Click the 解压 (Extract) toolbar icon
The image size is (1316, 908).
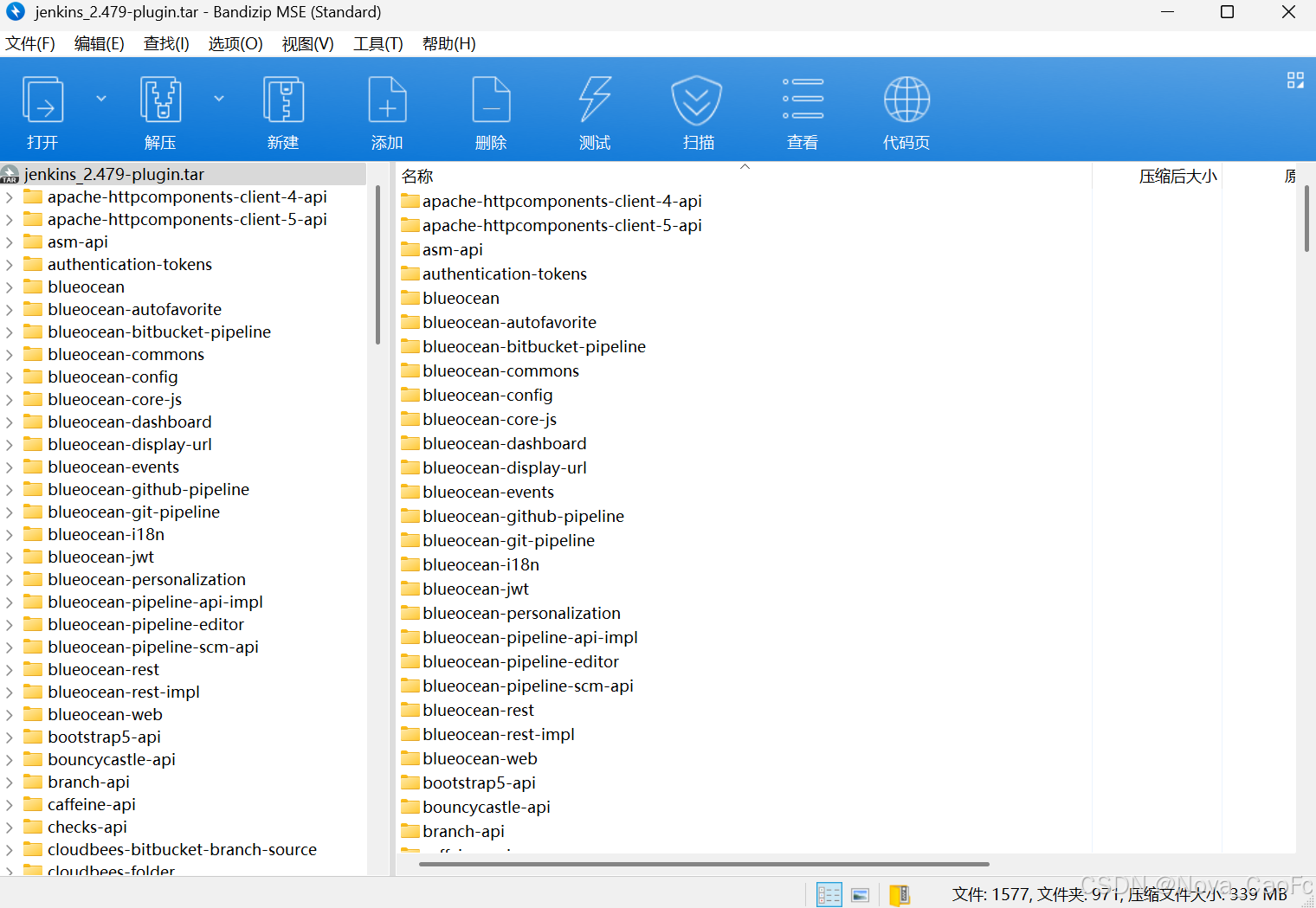161,100
